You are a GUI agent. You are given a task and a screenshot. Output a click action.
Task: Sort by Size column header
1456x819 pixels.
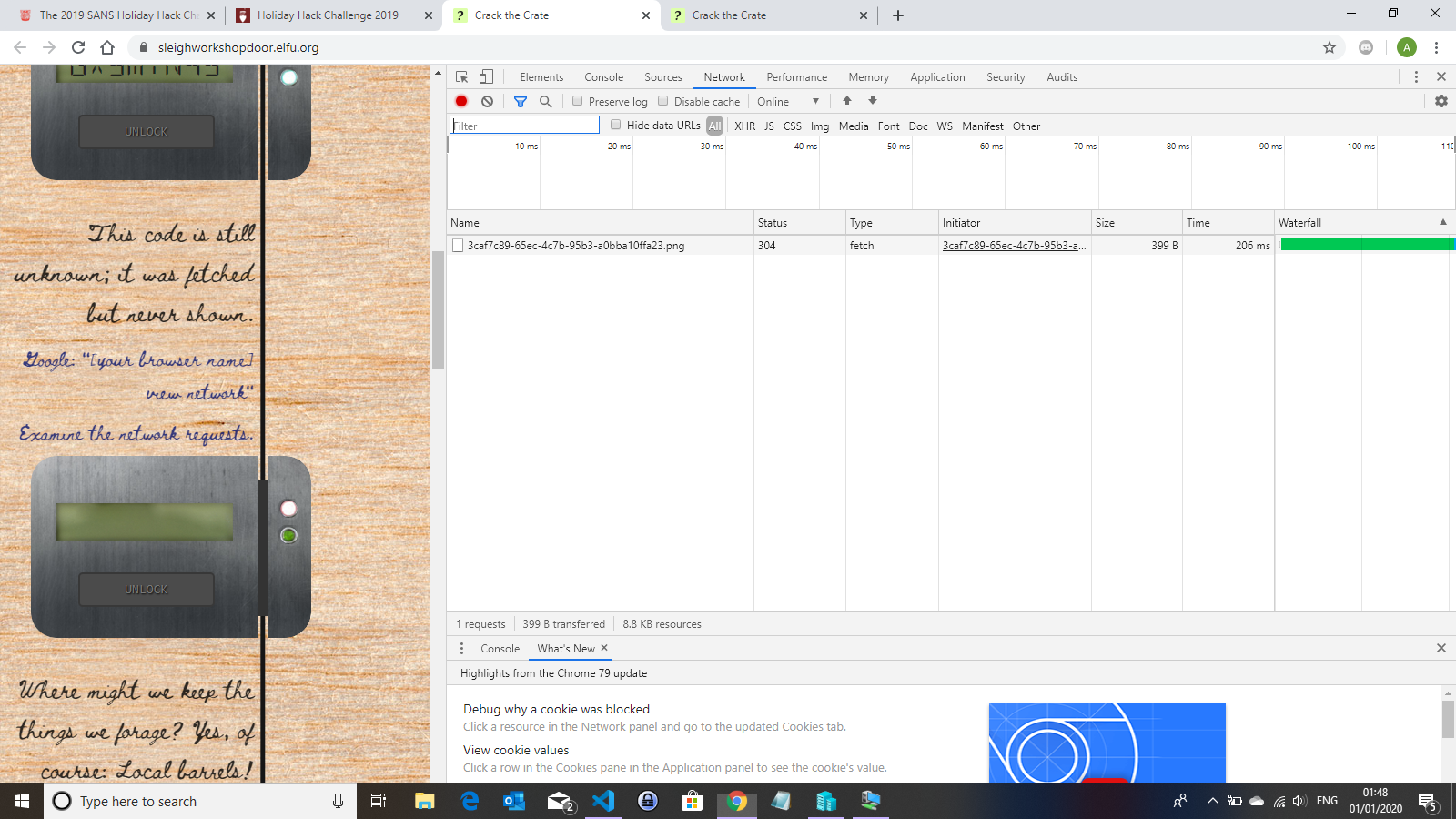1137,222
